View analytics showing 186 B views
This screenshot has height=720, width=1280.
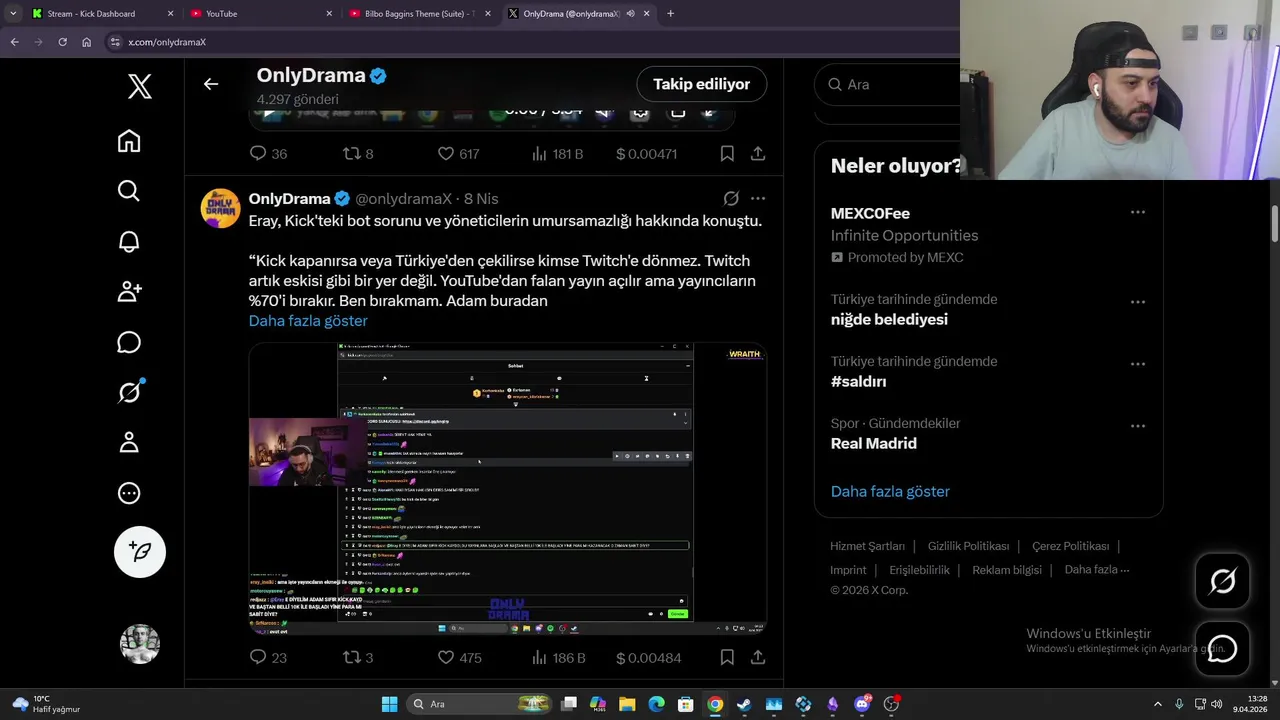click(x=558, y=658)
